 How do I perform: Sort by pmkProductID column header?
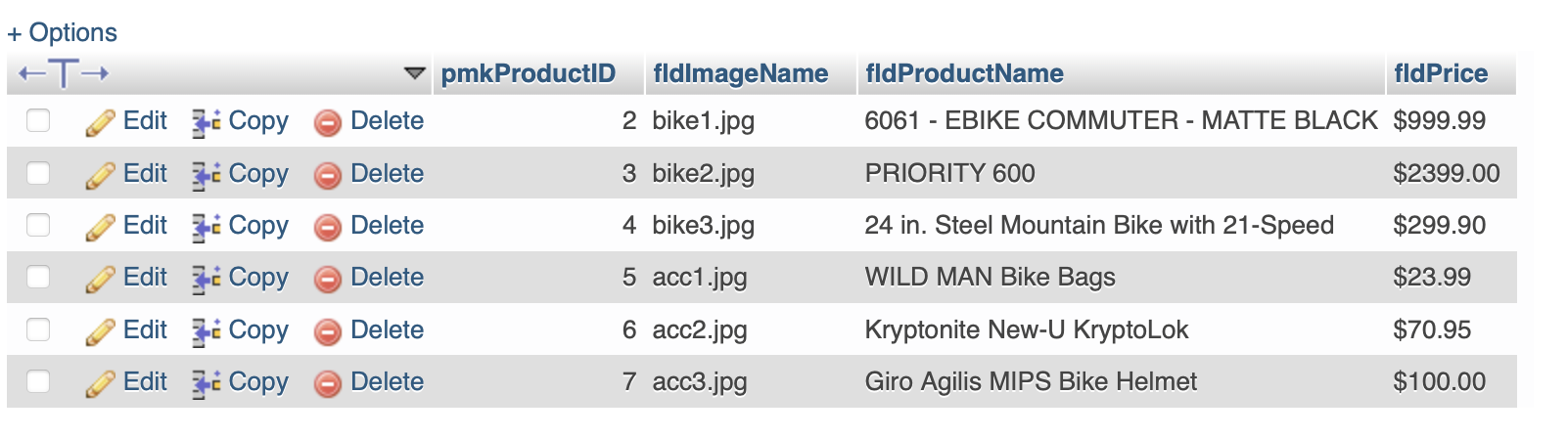coord(528,73)
